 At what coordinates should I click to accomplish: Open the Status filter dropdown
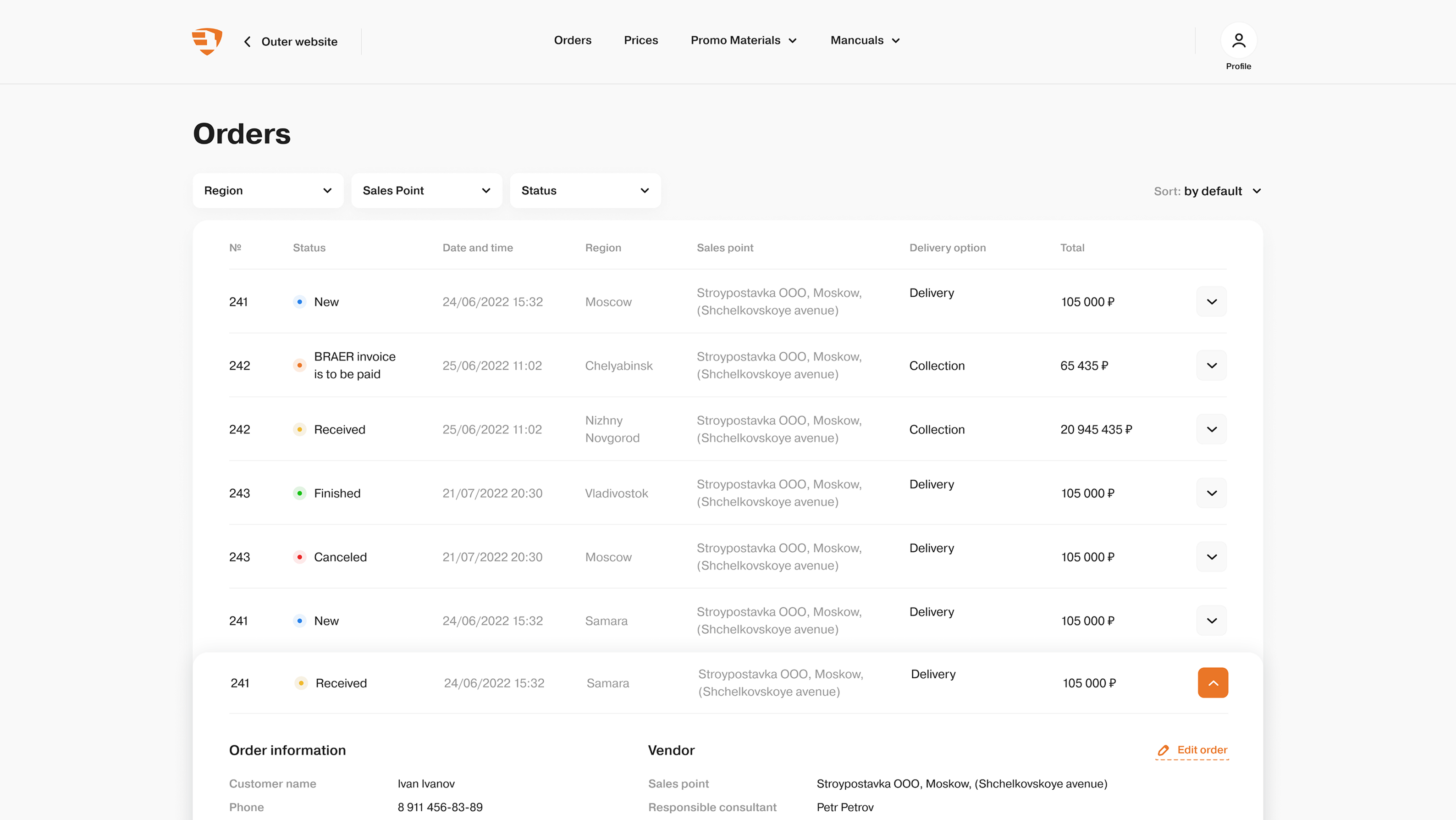coord(585,191)
